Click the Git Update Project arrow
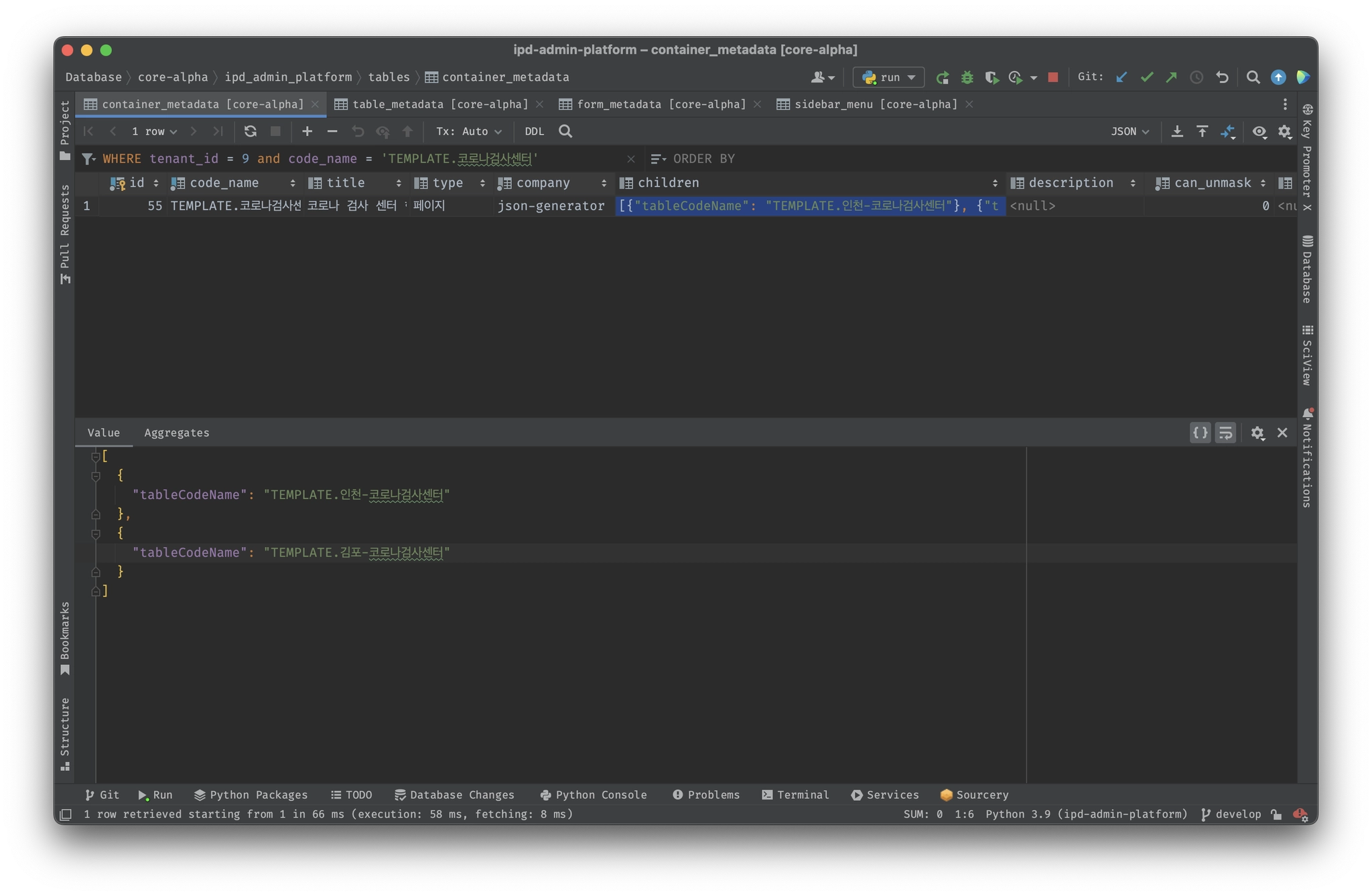 (x=1121, y=78)
